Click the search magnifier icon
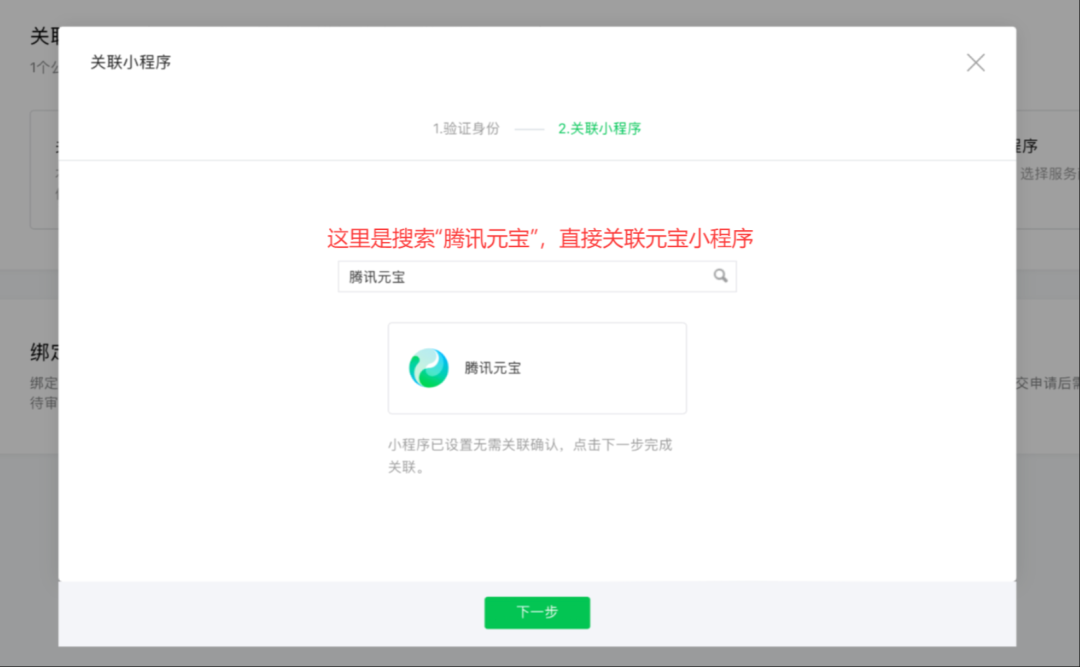This screenshot has height=667, width=1080. point(720,276)
